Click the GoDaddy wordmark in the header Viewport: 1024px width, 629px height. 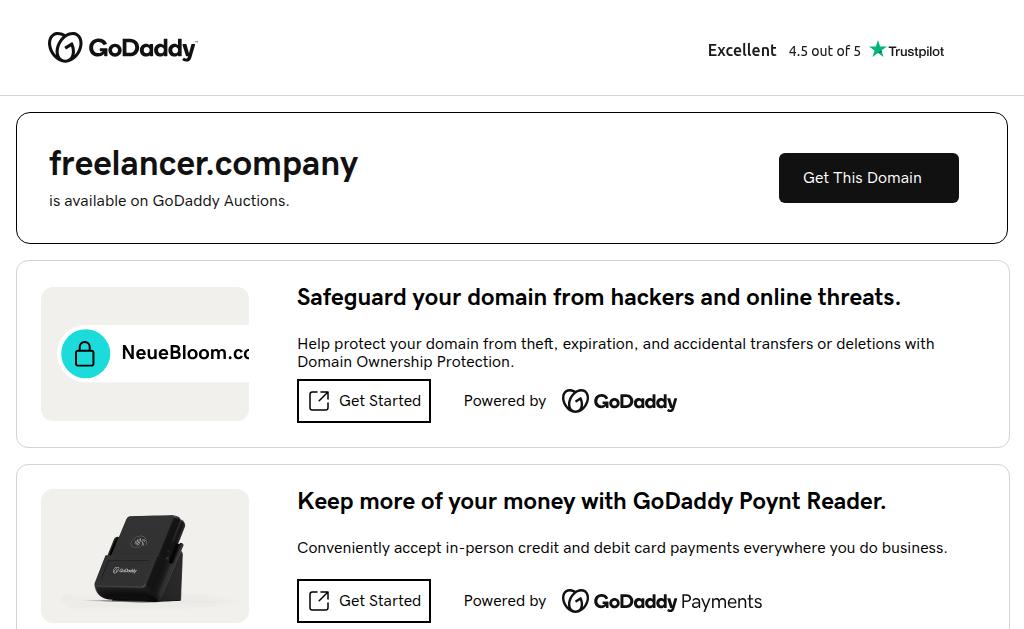click(x=142, y=48)
